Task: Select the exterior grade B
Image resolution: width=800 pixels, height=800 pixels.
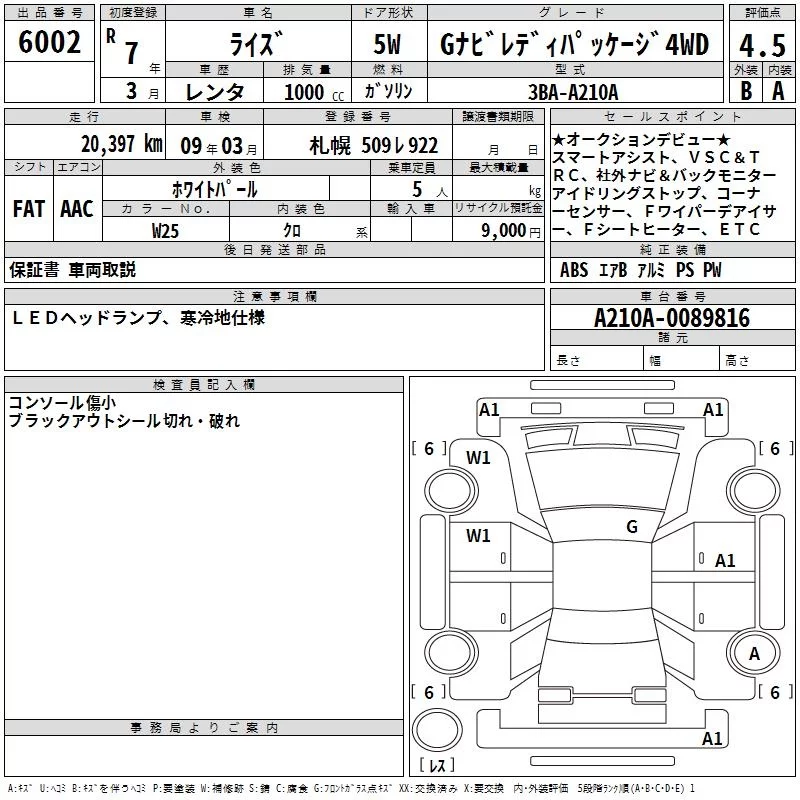Action: (x=746, y=91)
